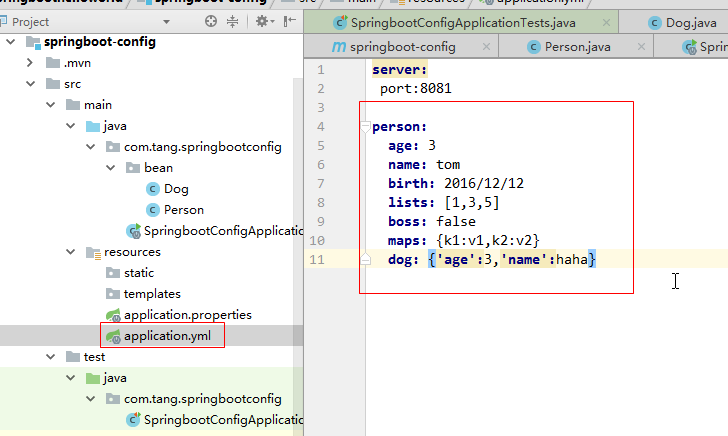Click the bean package icon

[133, 168]
